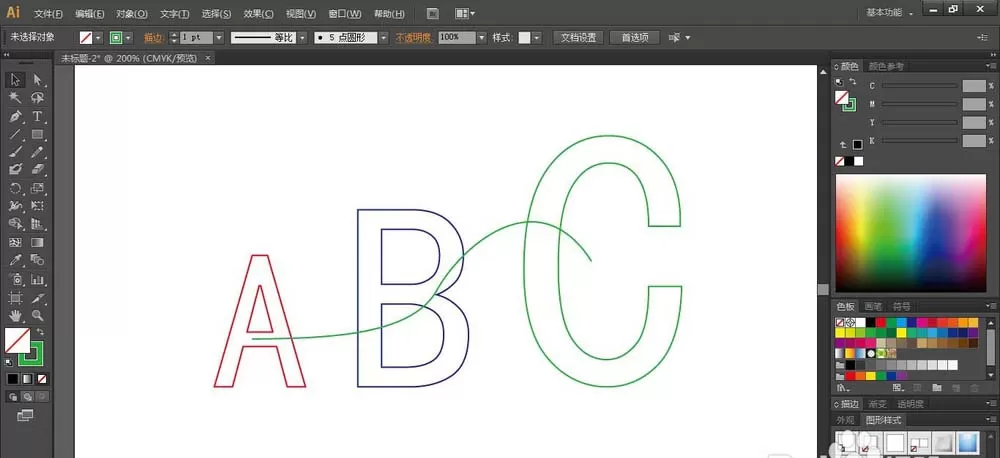This screenshot has height=458, width=1000.
Task: Open the stroke weight dropdown
Action: pos(219,38)
